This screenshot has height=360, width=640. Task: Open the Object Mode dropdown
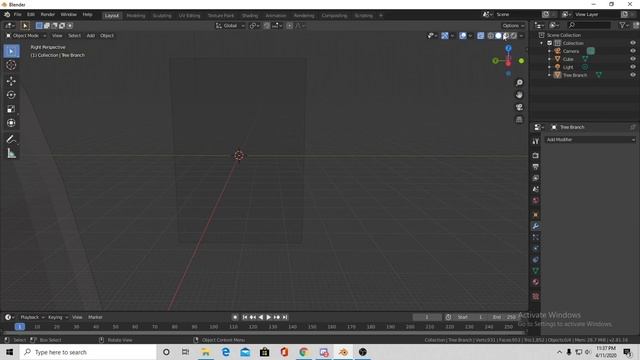pos(26,36)
